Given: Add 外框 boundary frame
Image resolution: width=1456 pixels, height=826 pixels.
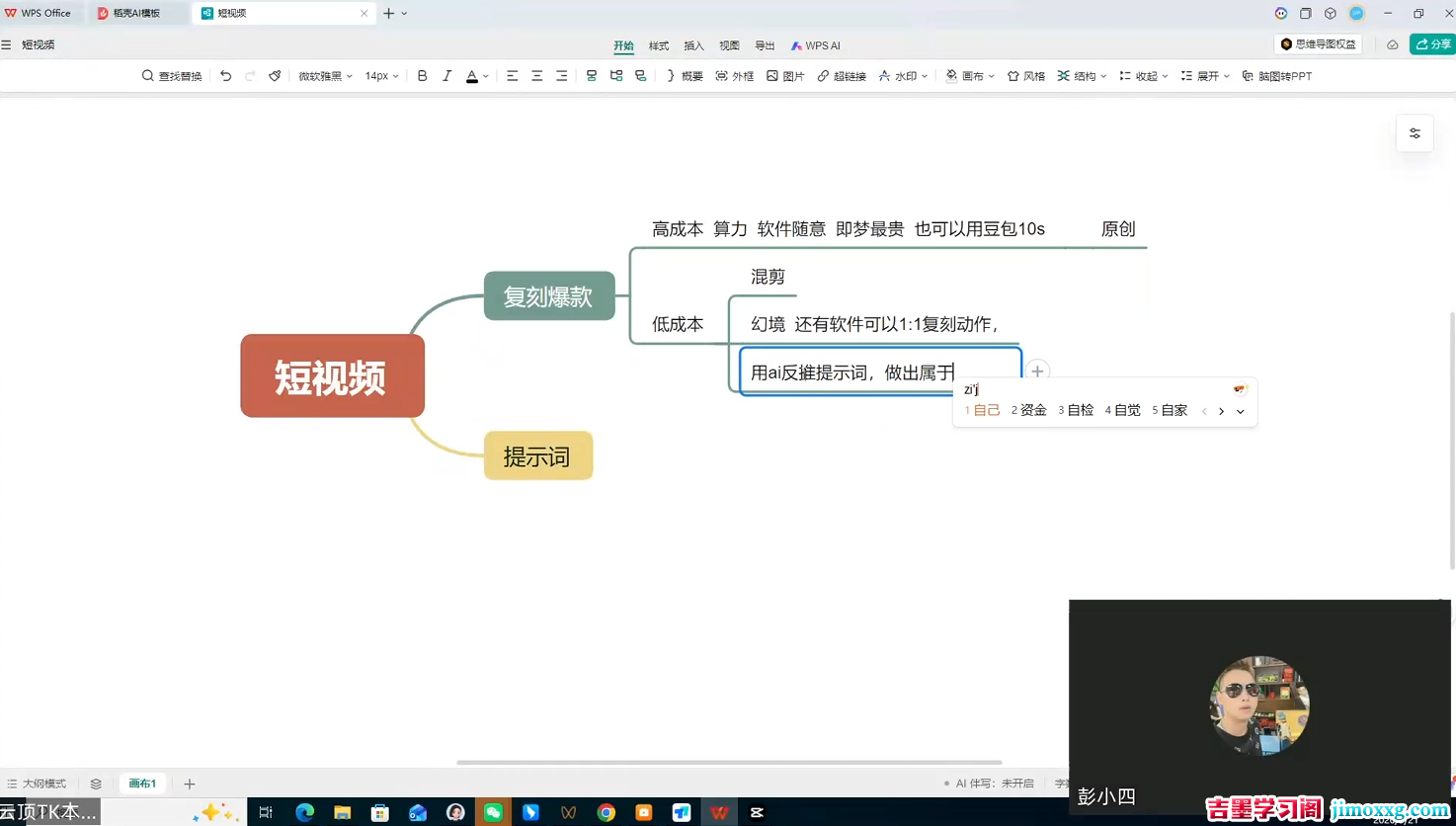Looking at the screenshot, I should point(734,76).
